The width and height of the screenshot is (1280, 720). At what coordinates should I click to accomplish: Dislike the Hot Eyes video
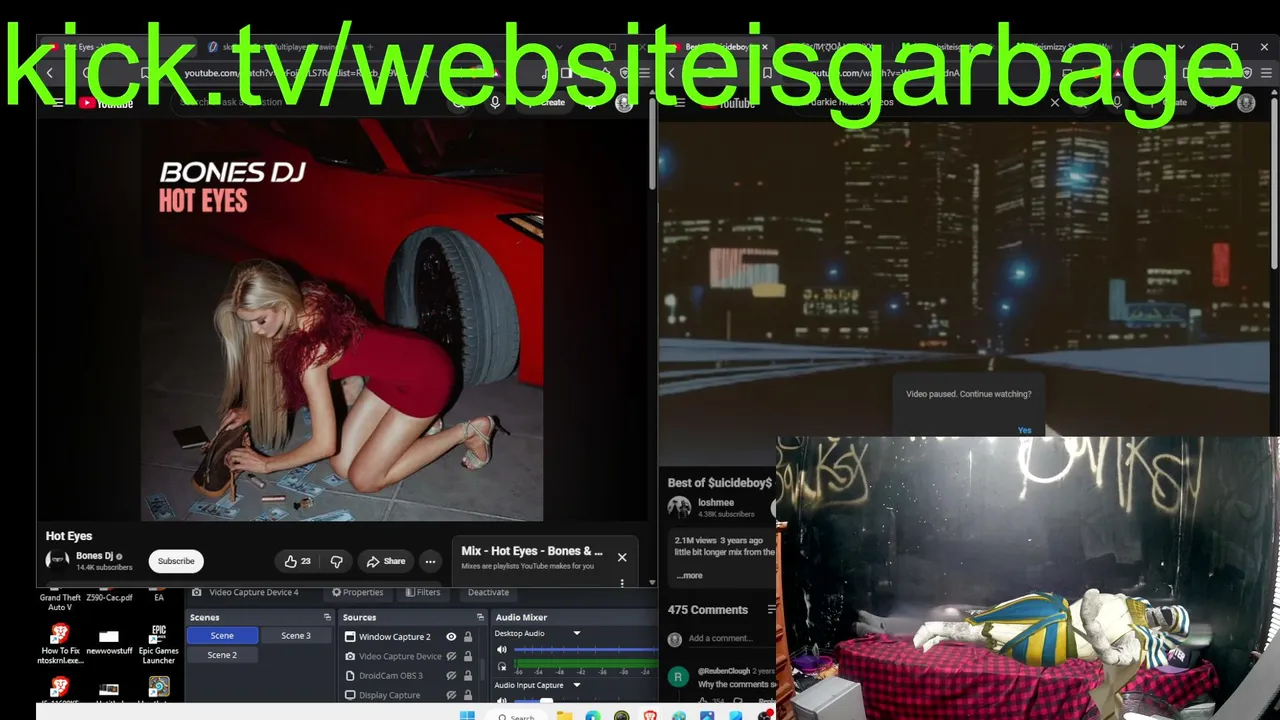336,561
